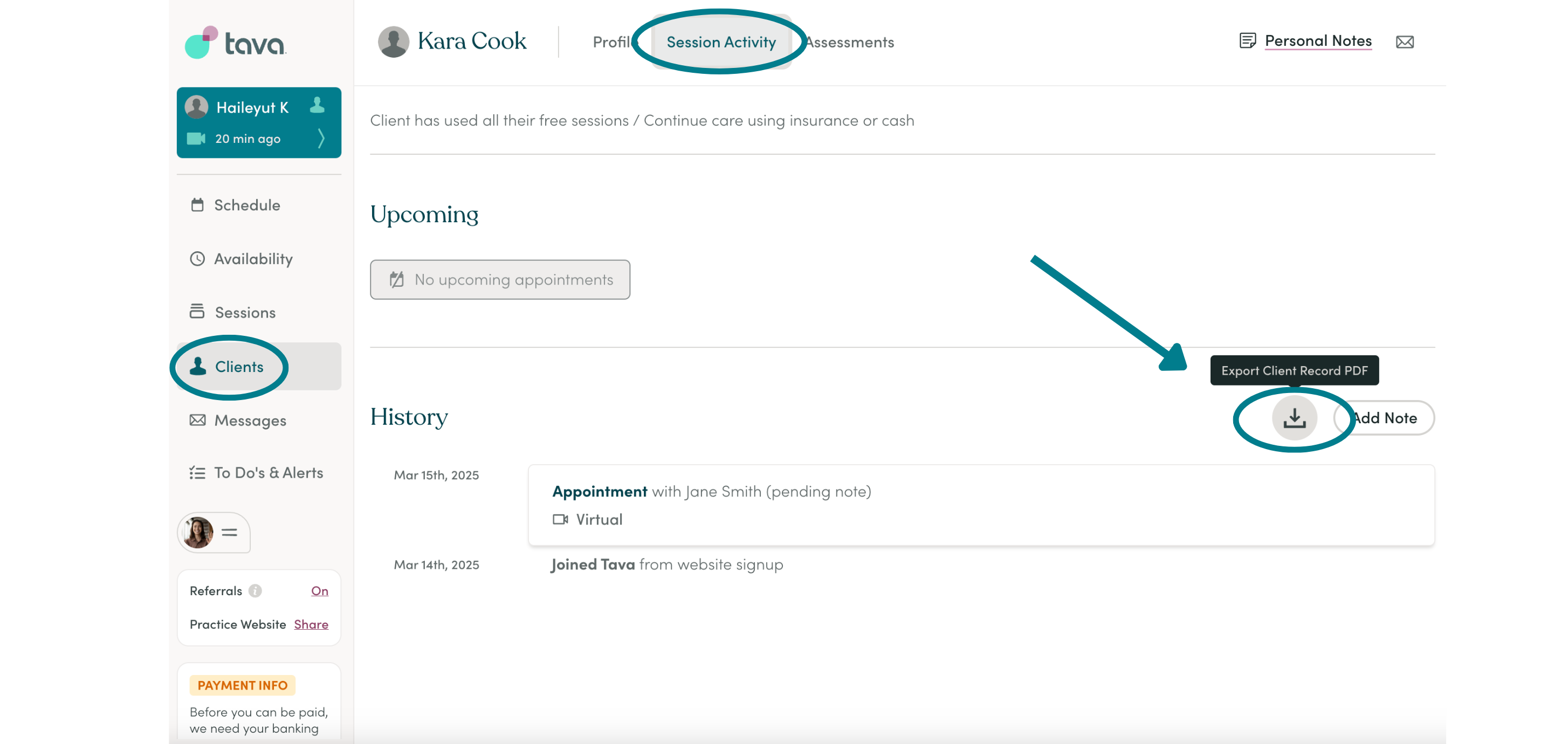Click the hamburger lines beside the profile photo
This screenshot has height=744, width=1568.
(230, 533)
